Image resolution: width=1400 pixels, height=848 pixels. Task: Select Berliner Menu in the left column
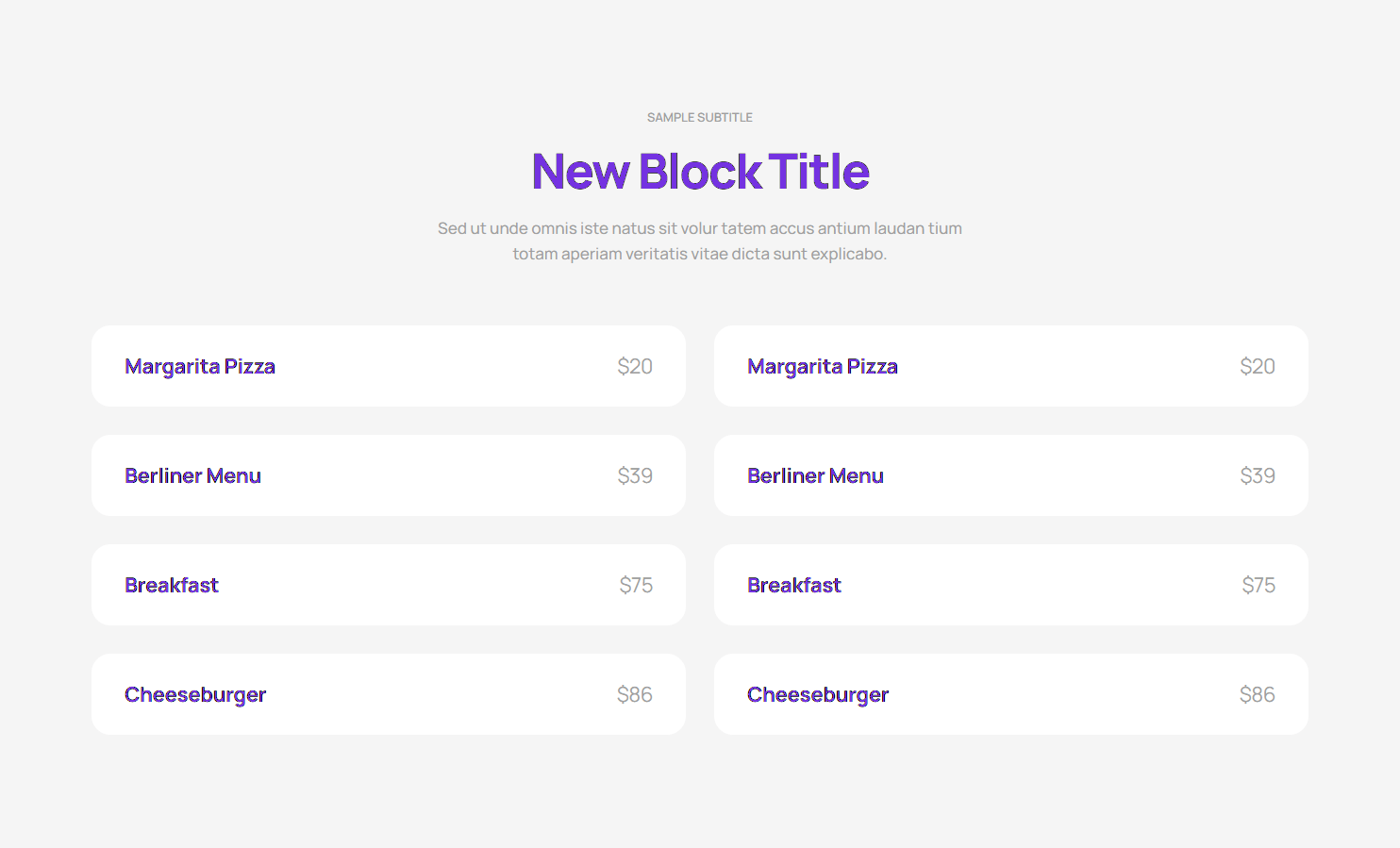pos(192,475)
